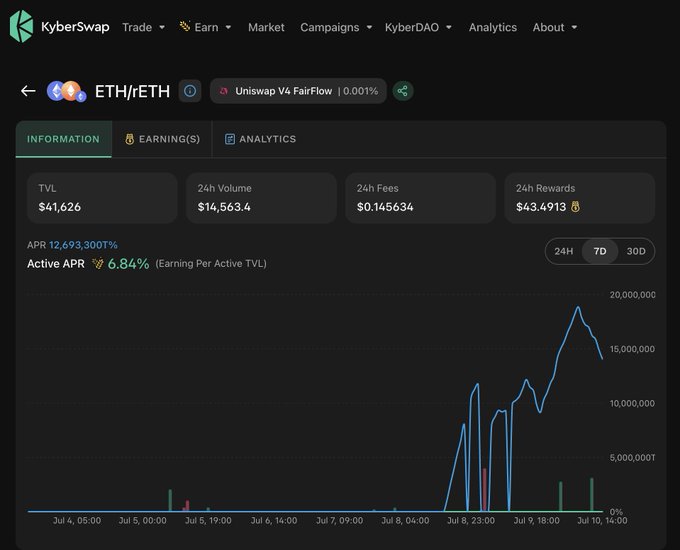Select the 7D chart range

click(600, 251)
